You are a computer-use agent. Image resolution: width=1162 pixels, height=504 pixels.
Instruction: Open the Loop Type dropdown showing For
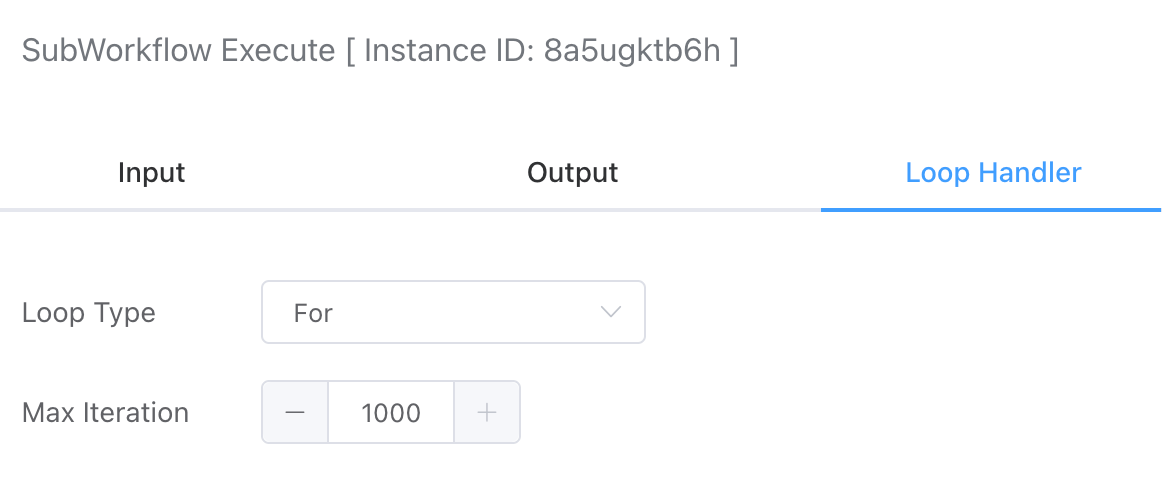coord(453,313)
